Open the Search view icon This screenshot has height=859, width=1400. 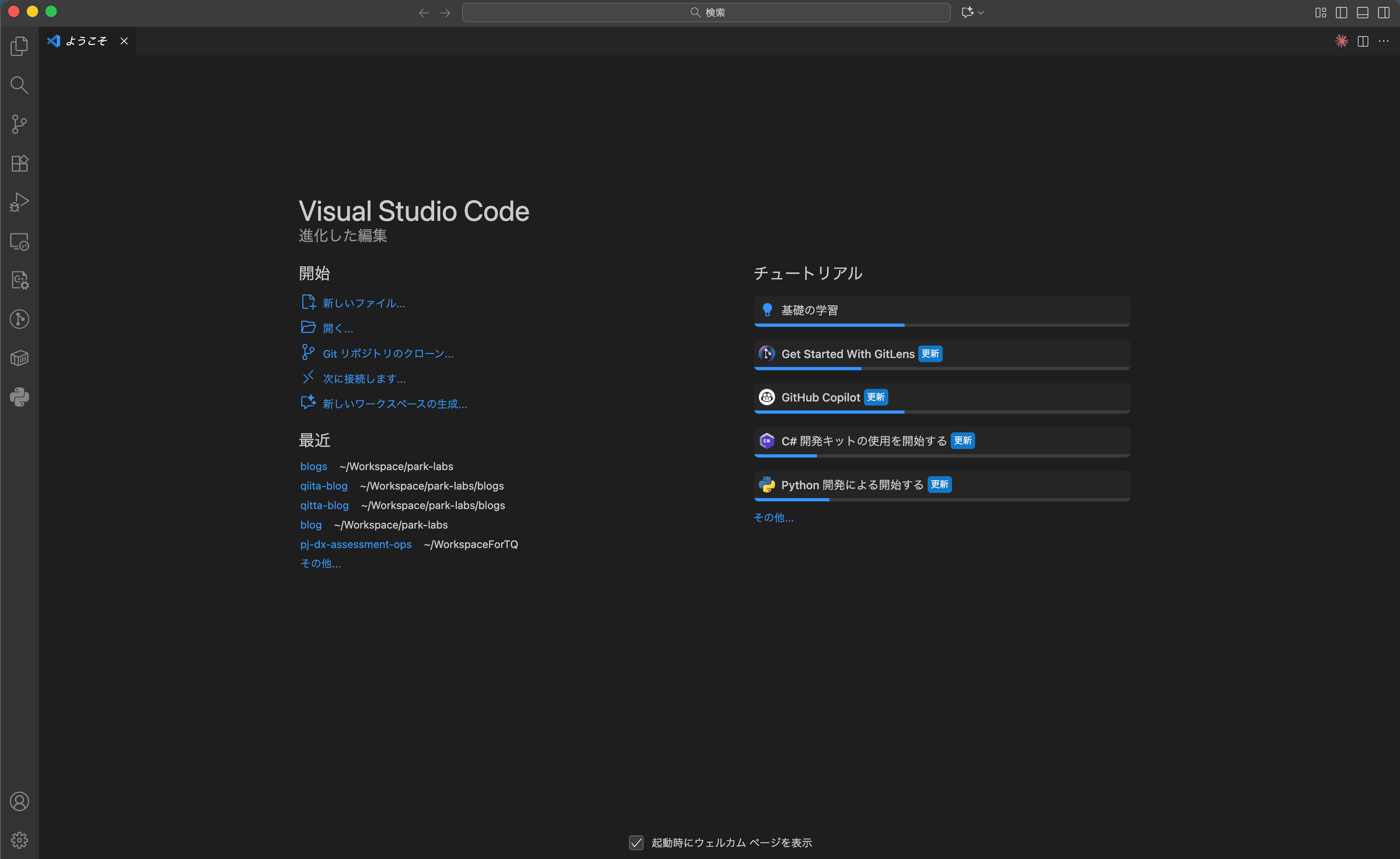pyautogui.click(x=19, y=85)
